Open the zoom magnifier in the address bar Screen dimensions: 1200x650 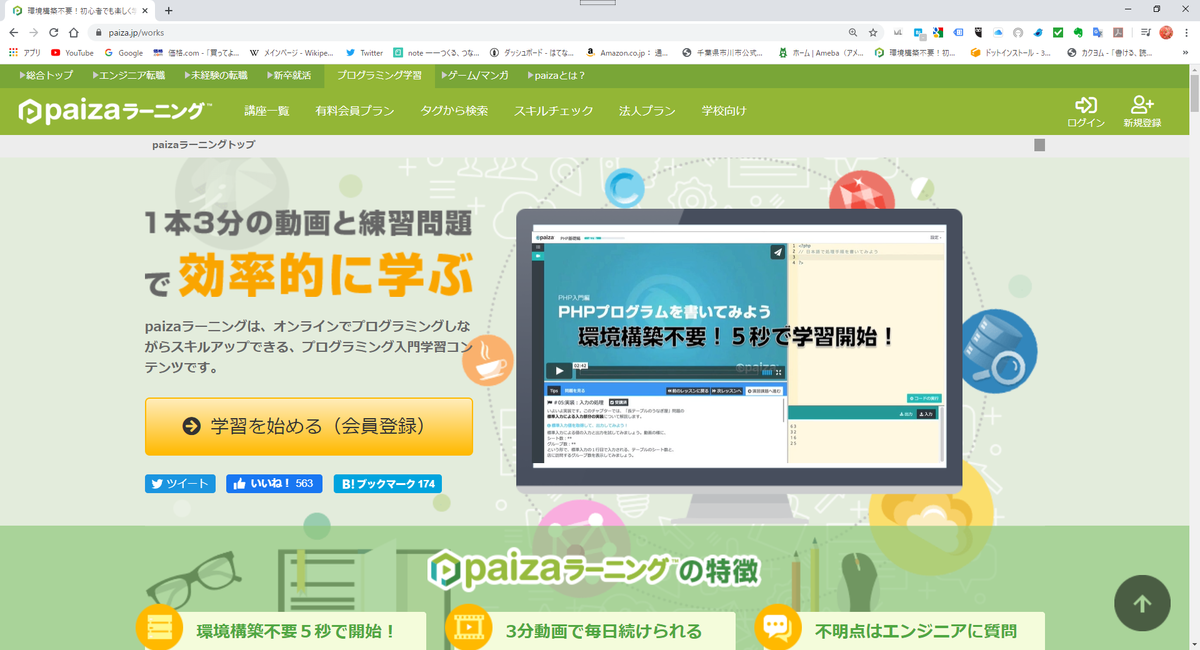point(852,32)
